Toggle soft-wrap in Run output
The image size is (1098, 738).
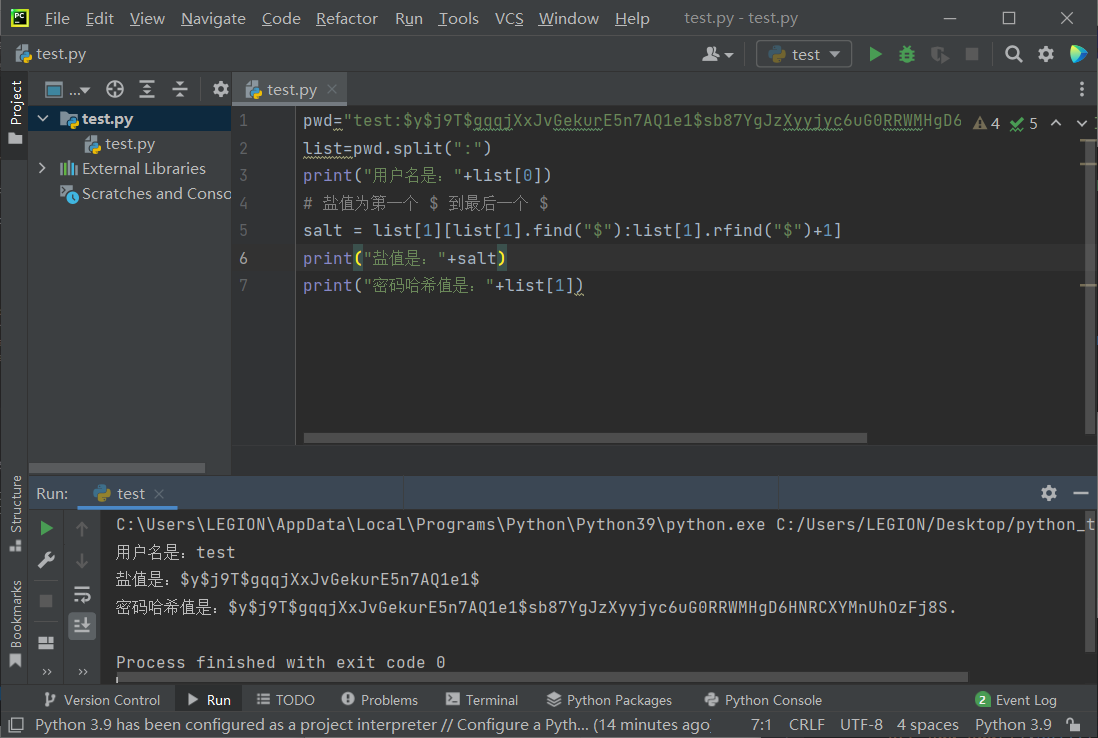pos(82,595)
